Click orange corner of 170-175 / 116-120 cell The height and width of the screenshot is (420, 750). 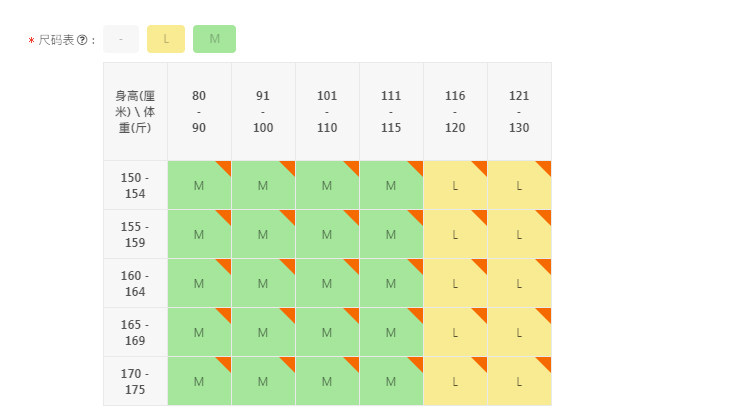coord(481,362)
